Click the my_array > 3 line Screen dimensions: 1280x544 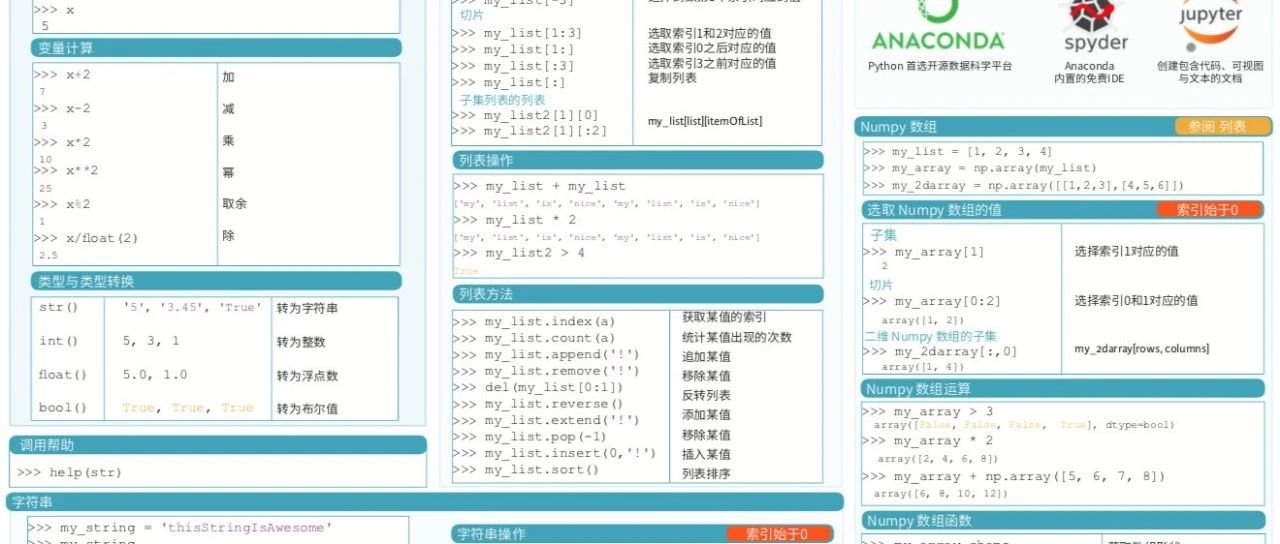pos(927,411)
